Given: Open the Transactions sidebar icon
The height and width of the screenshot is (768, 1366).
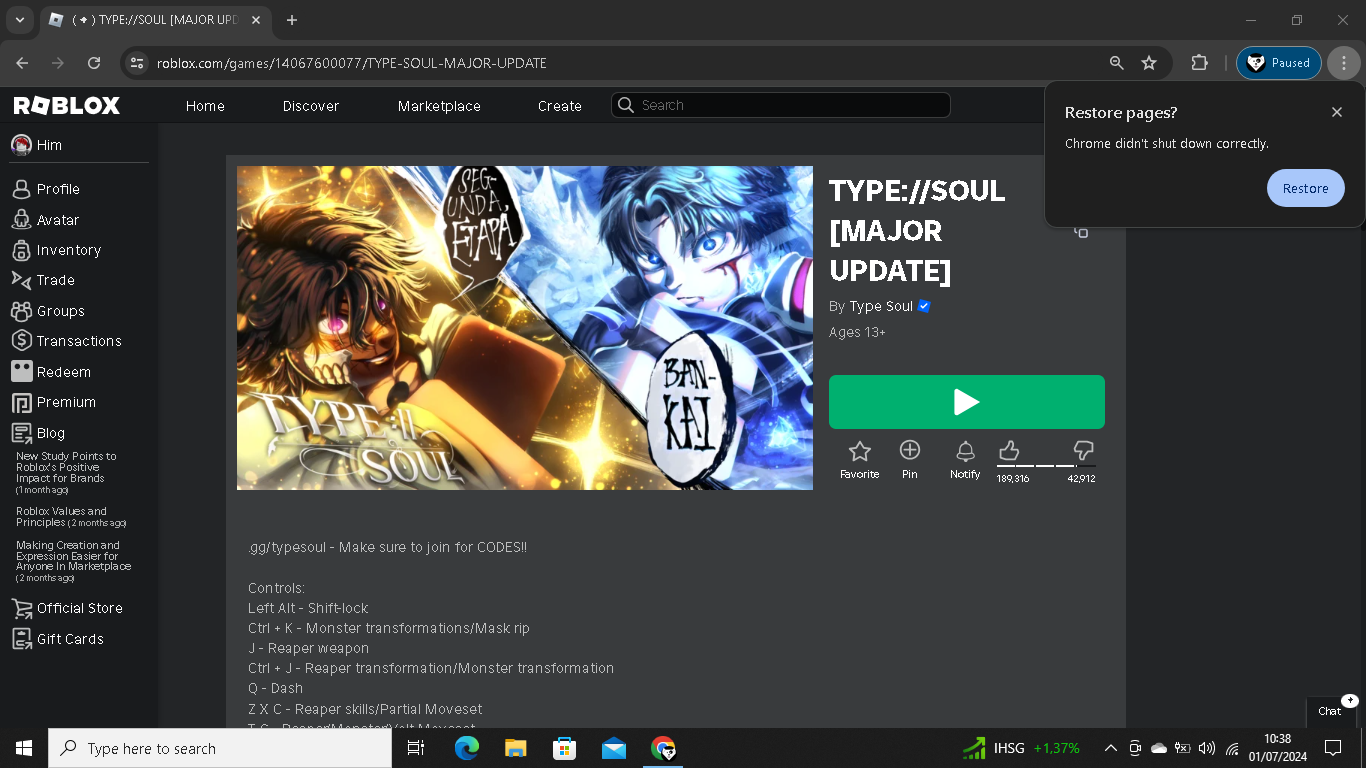Looking at the screenshot, I should pyautogui.click(x=21, y=341).
